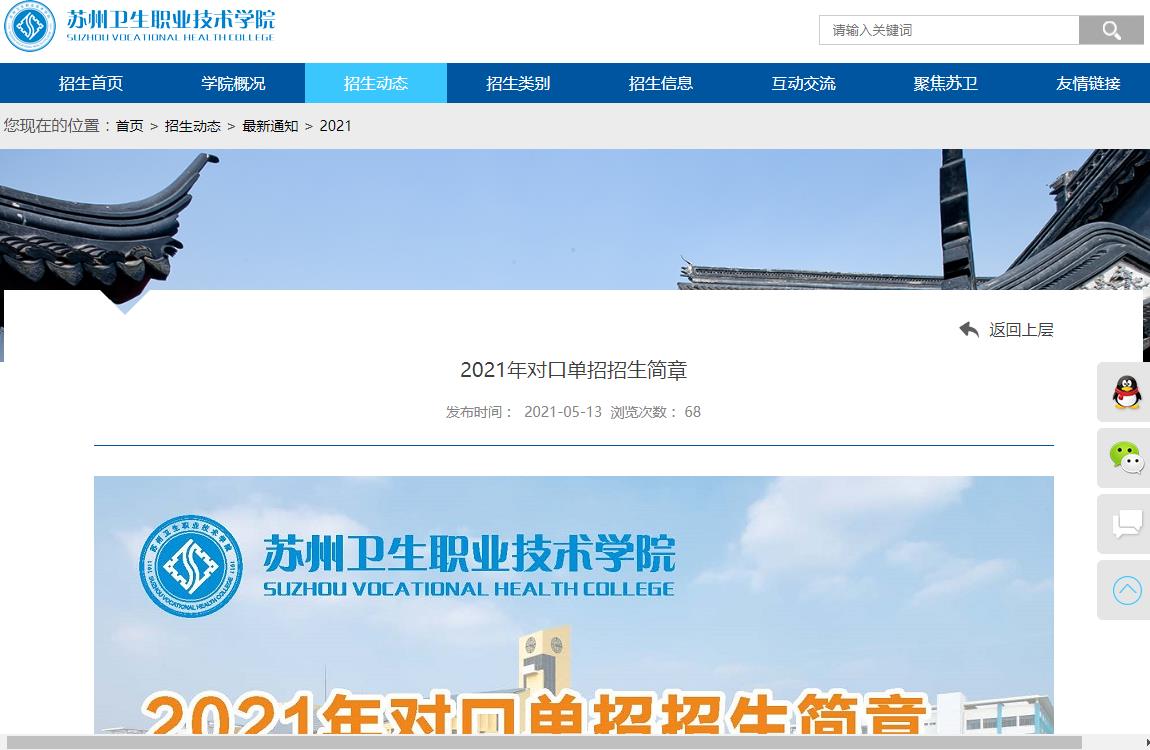This screenshot has height=750, width=1150.
Task: Click the college logo emblem in header
Action: click(30, 26)
